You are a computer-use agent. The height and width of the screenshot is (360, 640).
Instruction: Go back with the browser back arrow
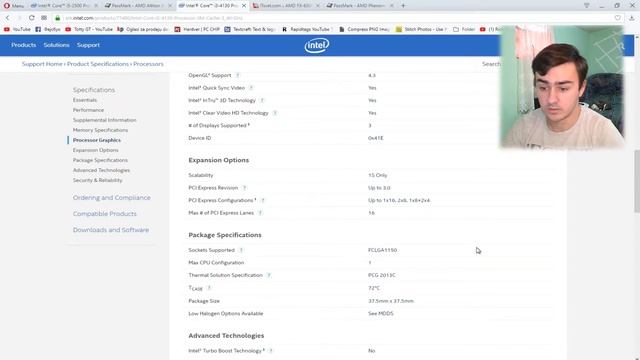pos(7,18)
